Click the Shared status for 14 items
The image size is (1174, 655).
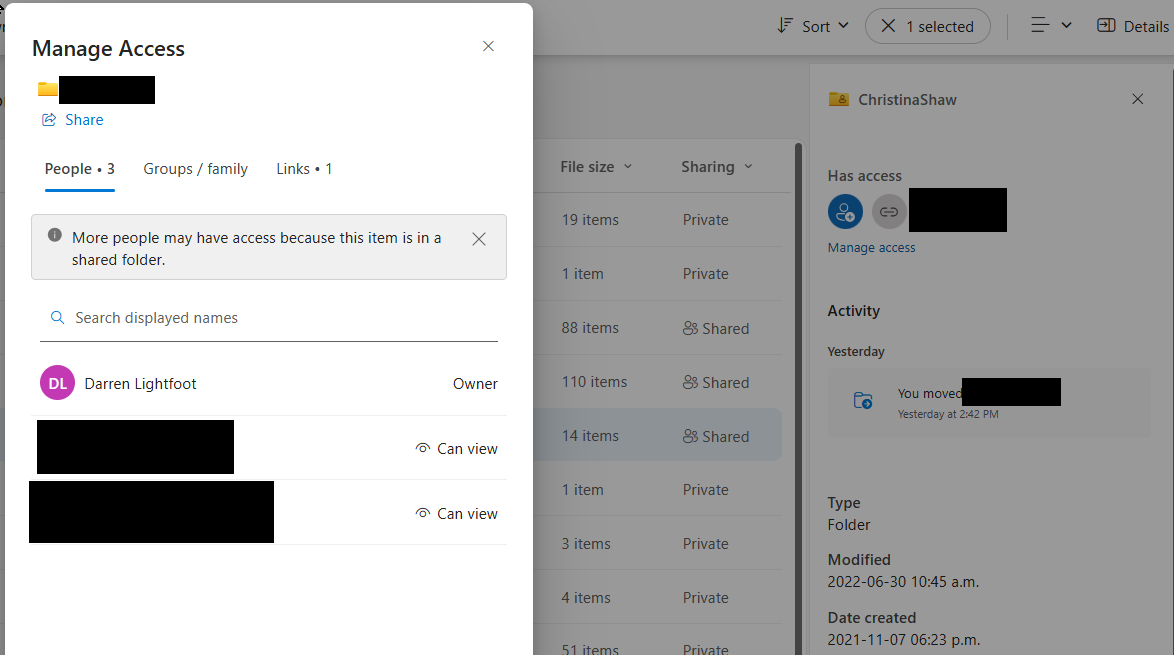(x=716, y=436)
